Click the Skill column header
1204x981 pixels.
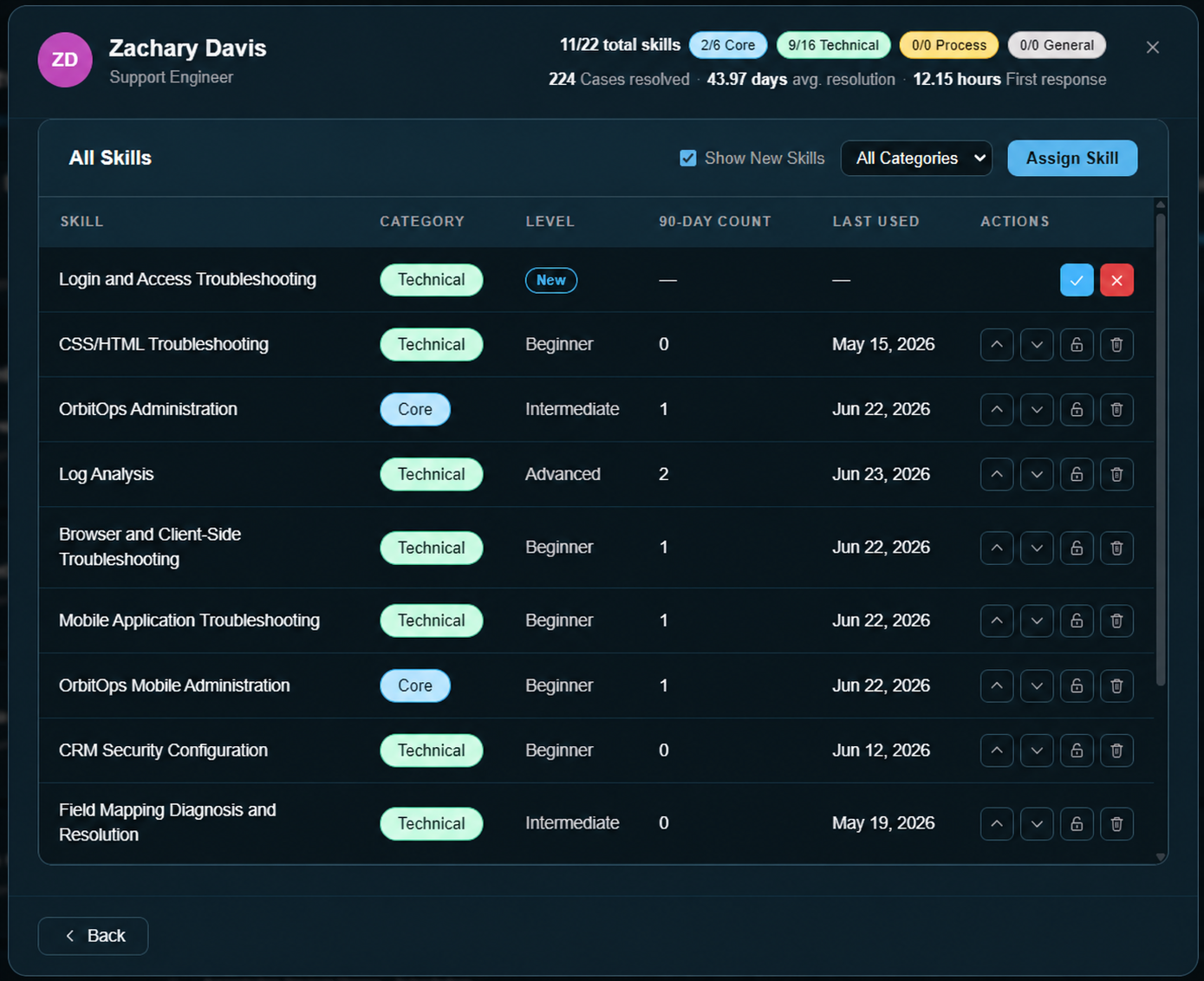tap(81, 222)
